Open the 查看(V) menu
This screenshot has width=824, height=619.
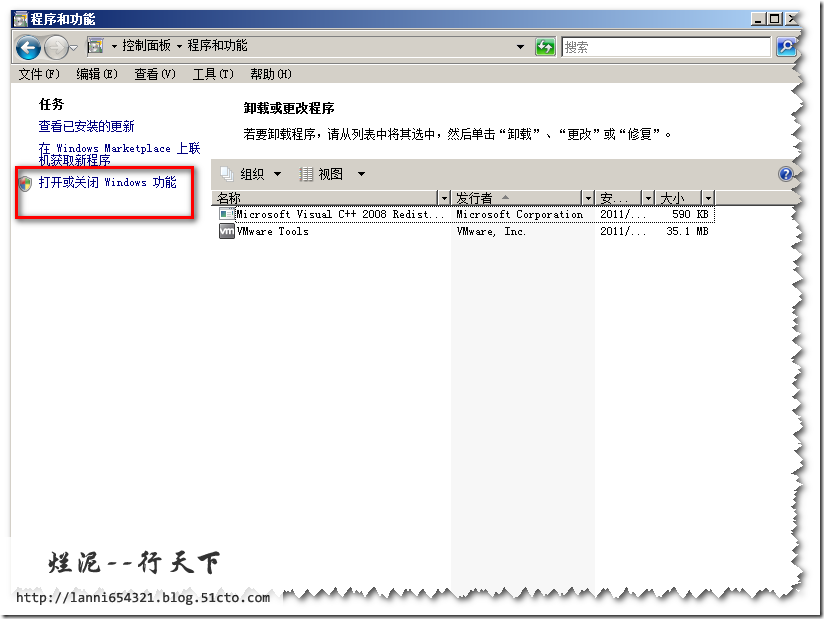click(155, 74)
